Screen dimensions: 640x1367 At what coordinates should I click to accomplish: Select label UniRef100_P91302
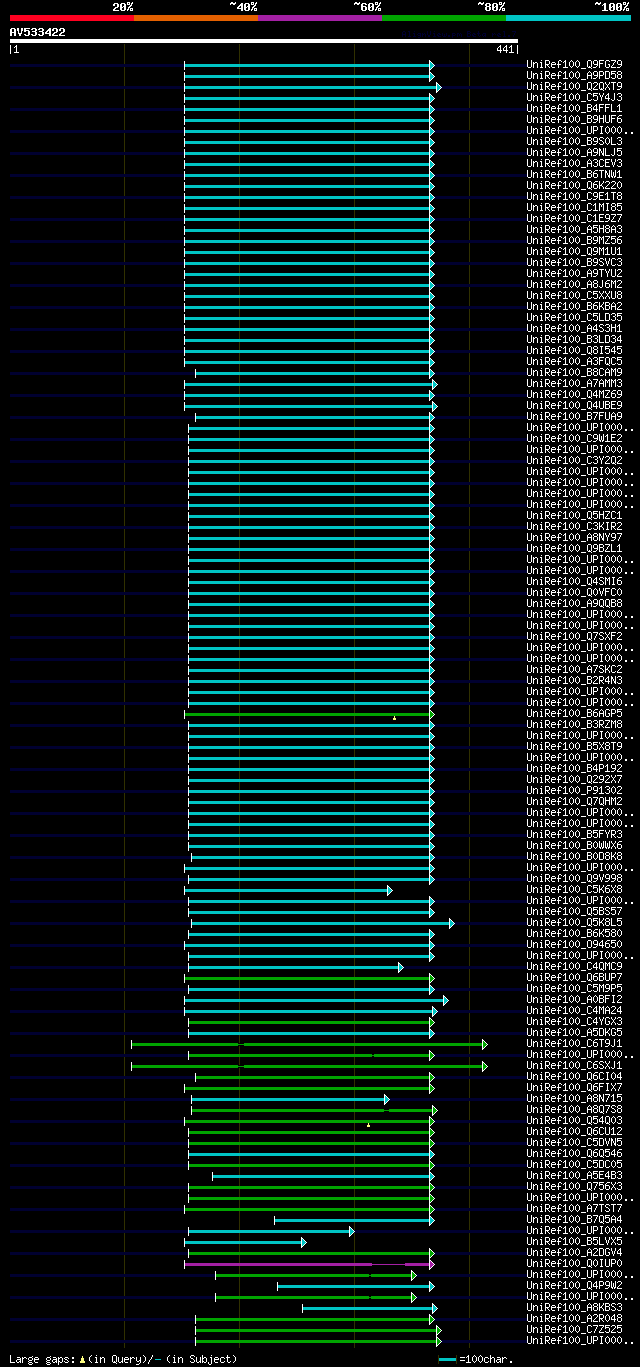tap(574, 790)
